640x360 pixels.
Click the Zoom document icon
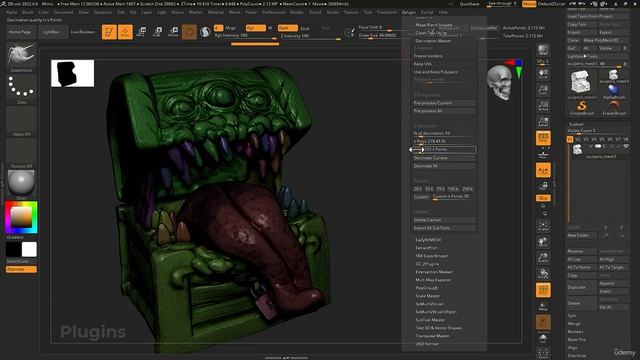543,90
